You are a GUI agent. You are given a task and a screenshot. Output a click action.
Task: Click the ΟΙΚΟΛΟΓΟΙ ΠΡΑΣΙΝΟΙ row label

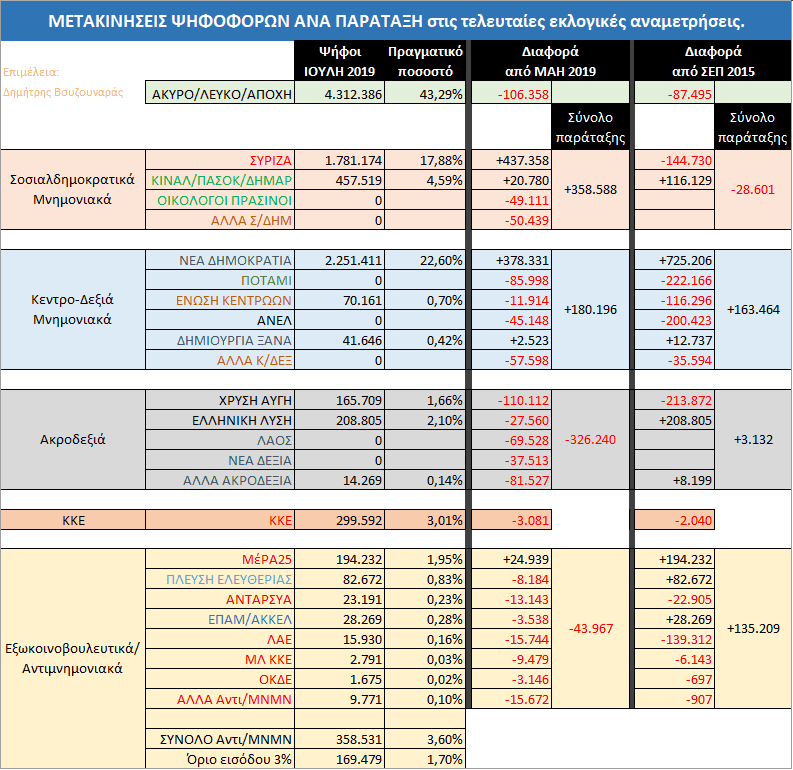pos(220,200)
